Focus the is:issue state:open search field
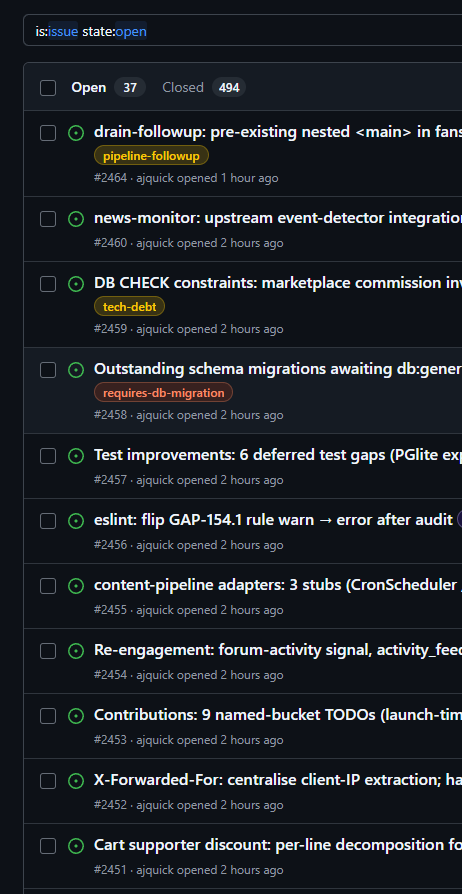 point(242,31)
